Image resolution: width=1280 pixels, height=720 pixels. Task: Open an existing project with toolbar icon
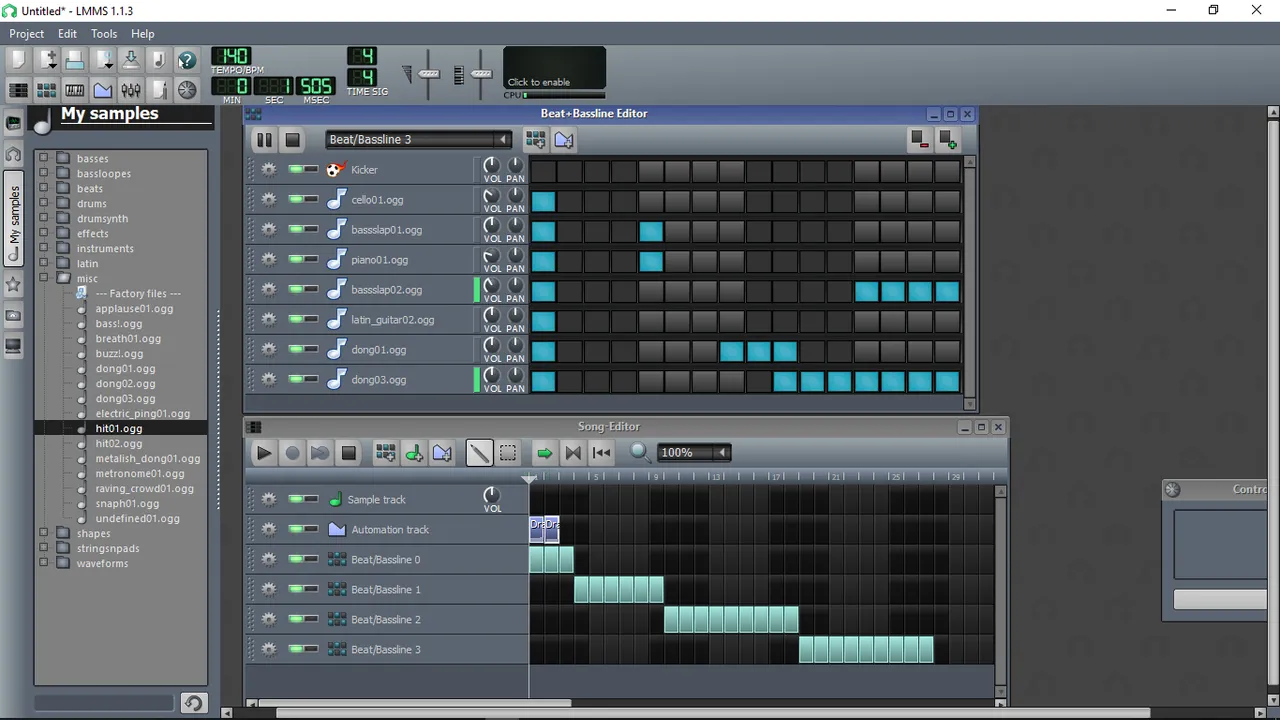point(75,61)
